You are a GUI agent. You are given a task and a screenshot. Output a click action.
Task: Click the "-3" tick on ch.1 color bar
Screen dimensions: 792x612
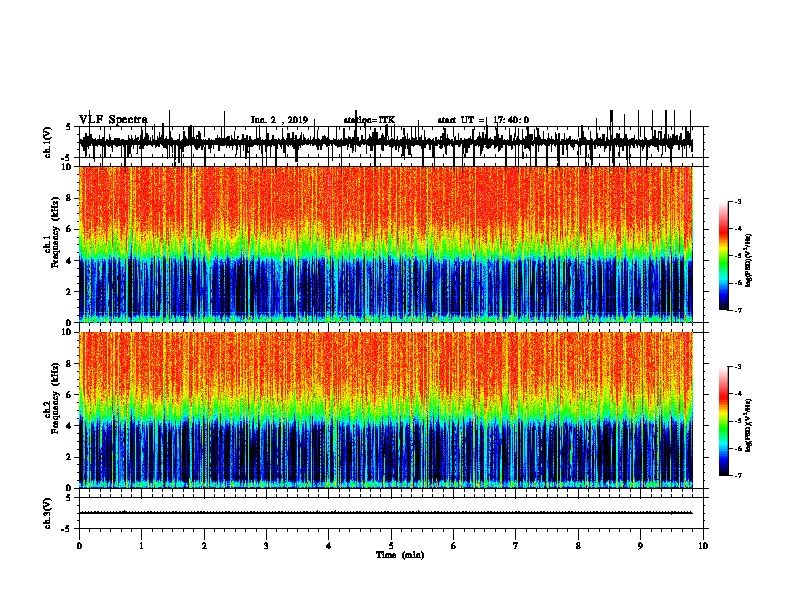737,201
